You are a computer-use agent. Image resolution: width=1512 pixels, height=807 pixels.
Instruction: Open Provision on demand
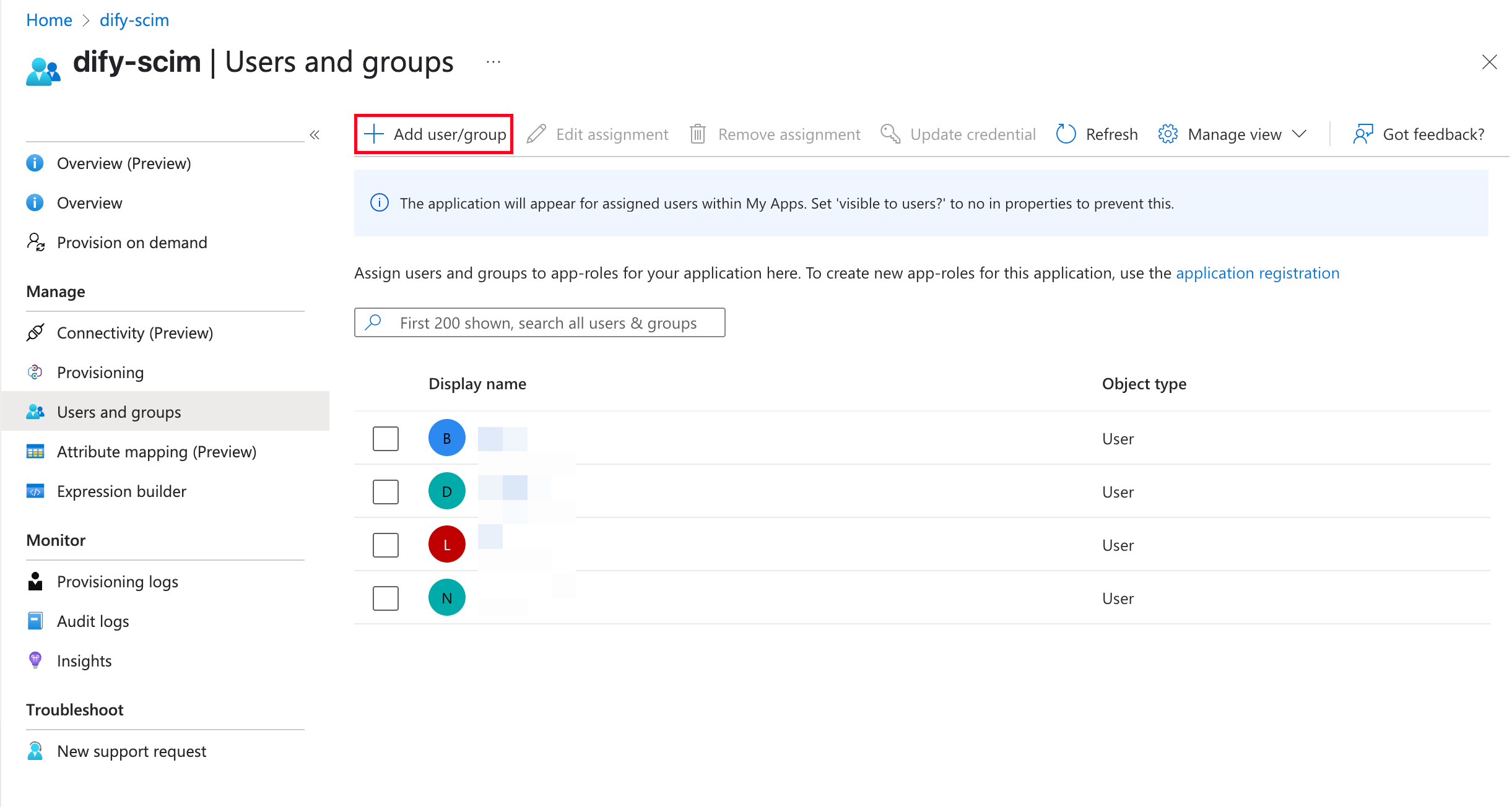coord(132,243)
